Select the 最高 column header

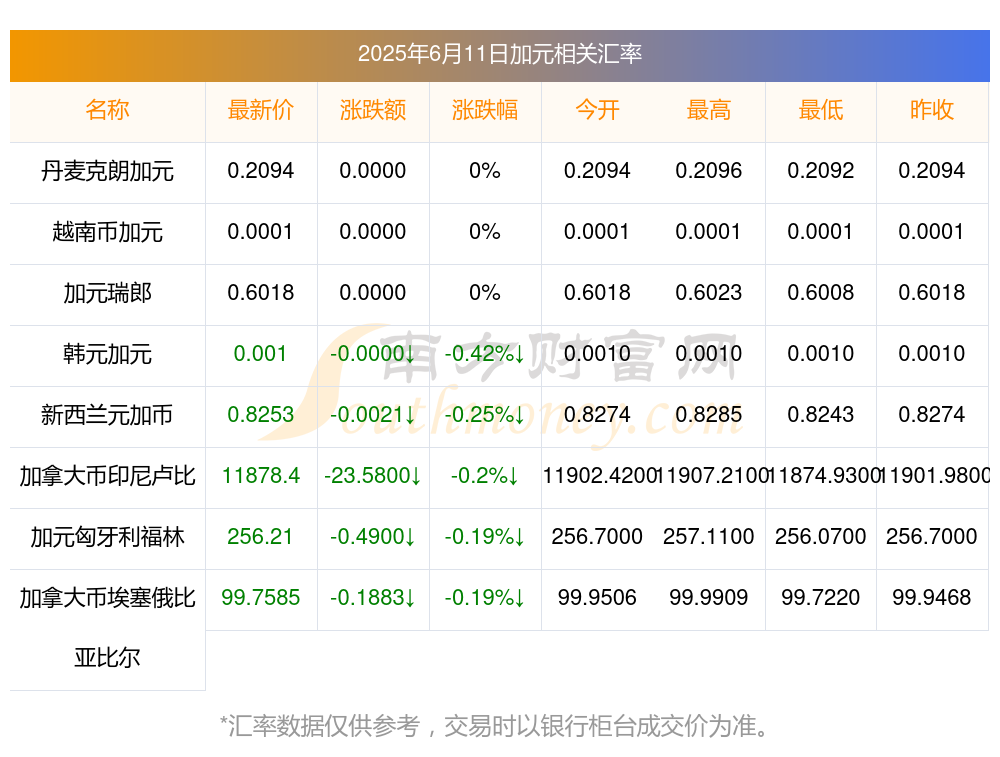709,110
